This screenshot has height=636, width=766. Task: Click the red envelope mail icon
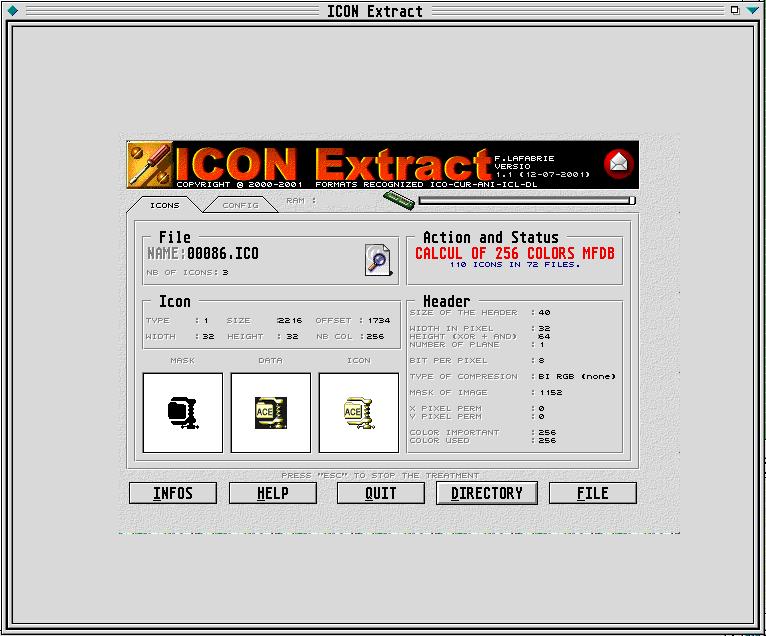point(618,163)
